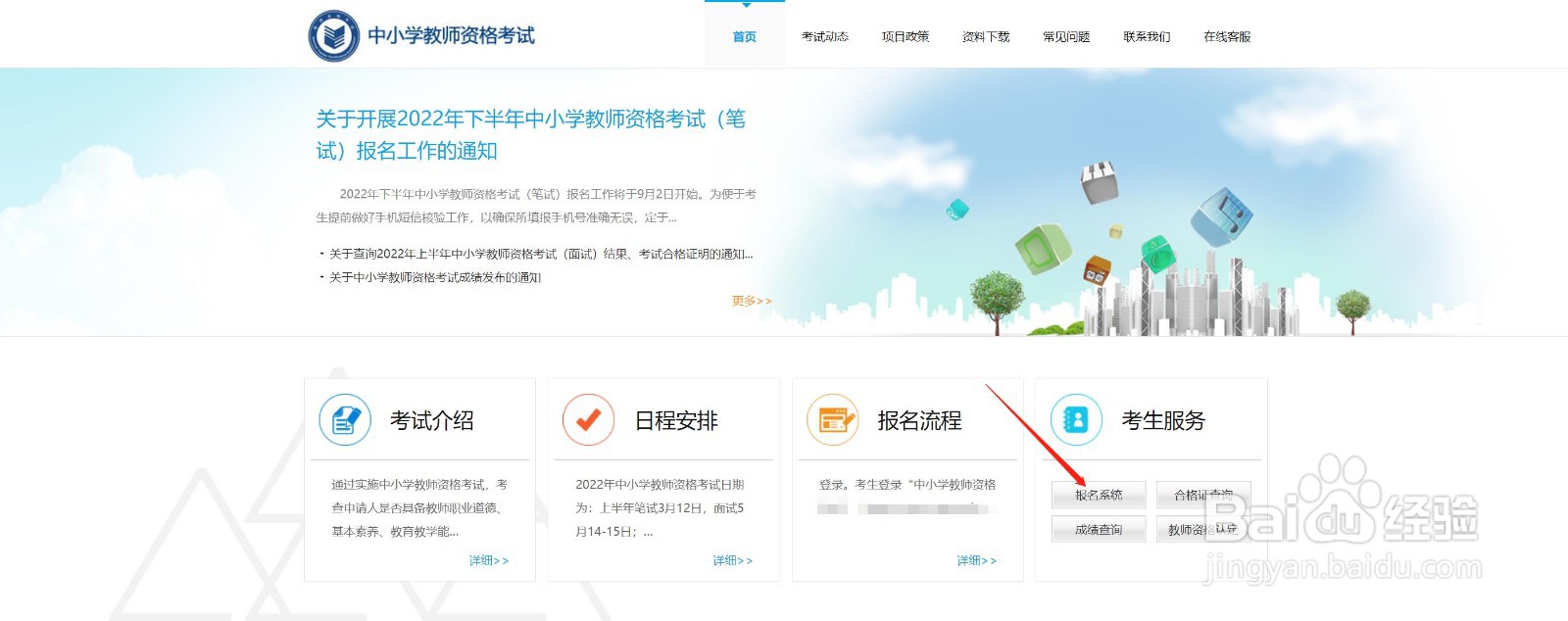Click the 报名流程 card icon
This screenshot has height=621, width=1568.
point(832,419)
